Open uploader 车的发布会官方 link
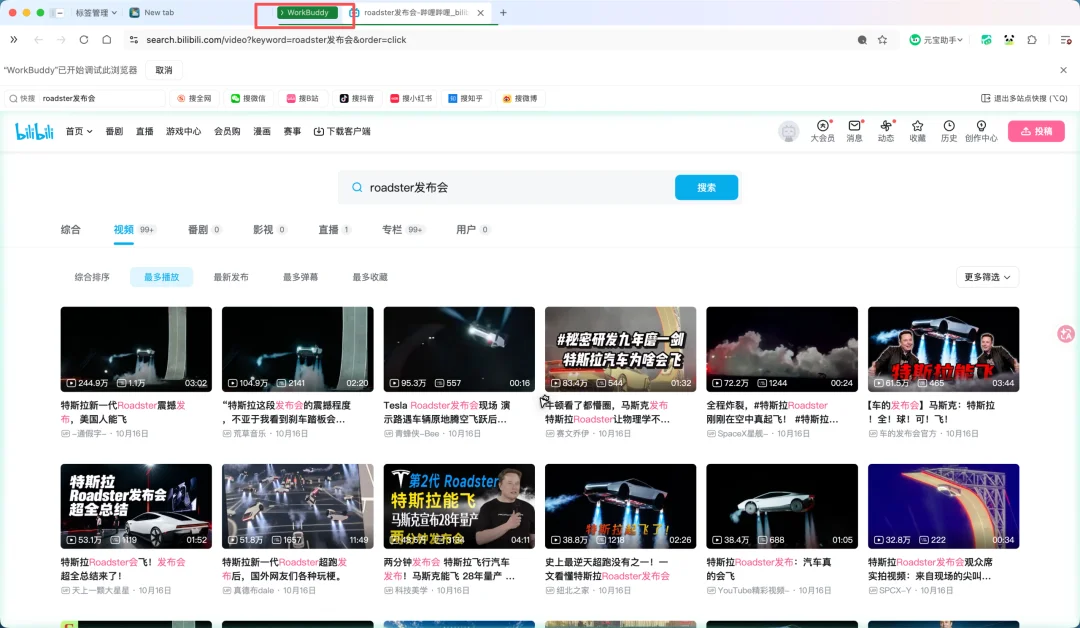1080x628 pixels. coord(906,434)
